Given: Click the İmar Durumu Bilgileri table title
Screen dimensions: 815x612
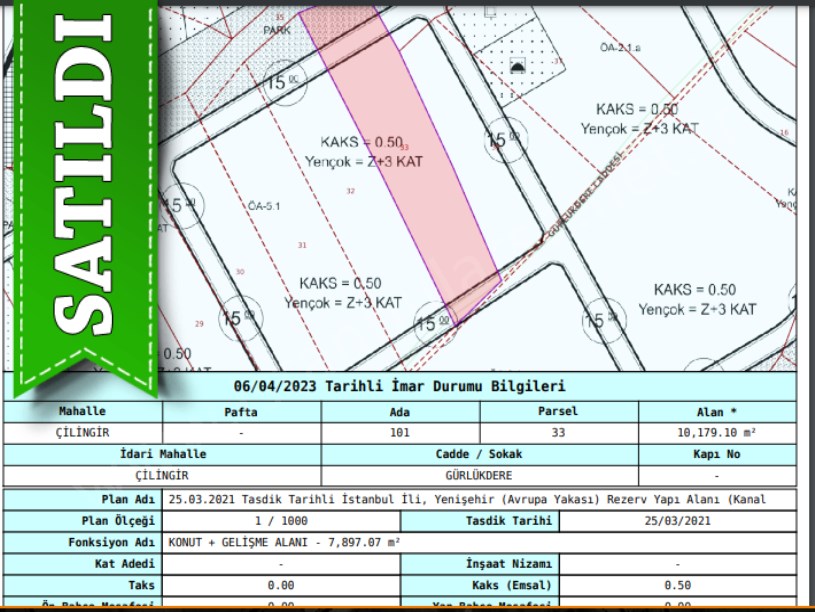Looking at the screenshot, I should (x=400, y=386).
